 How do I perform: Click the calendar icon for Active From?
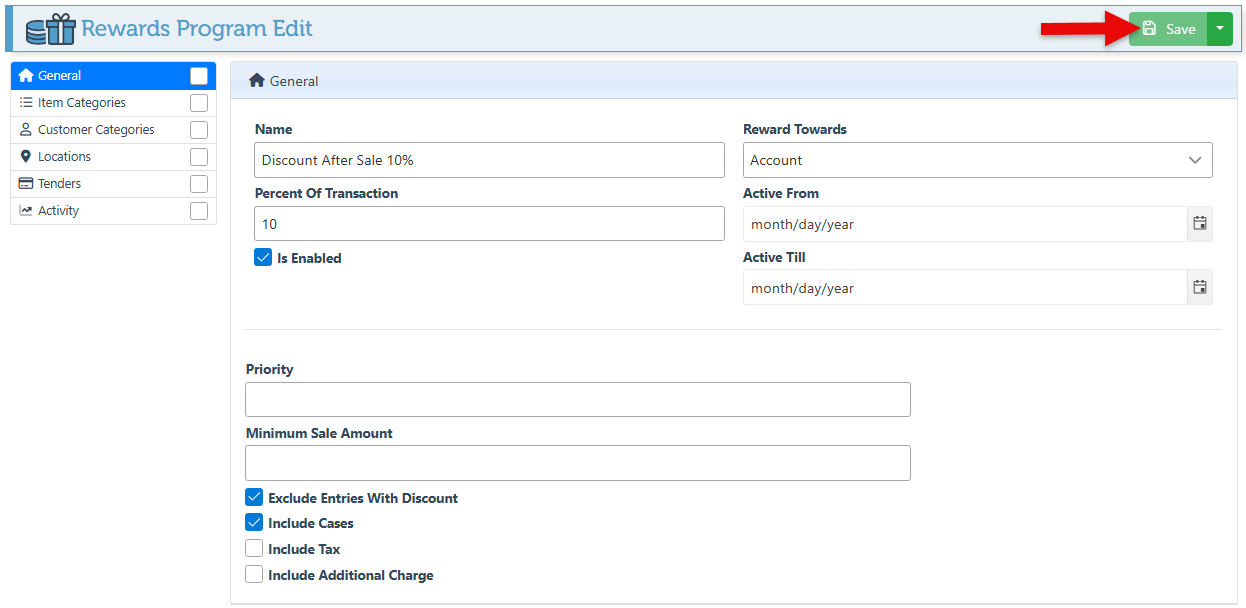click(x=1200, y=224)
